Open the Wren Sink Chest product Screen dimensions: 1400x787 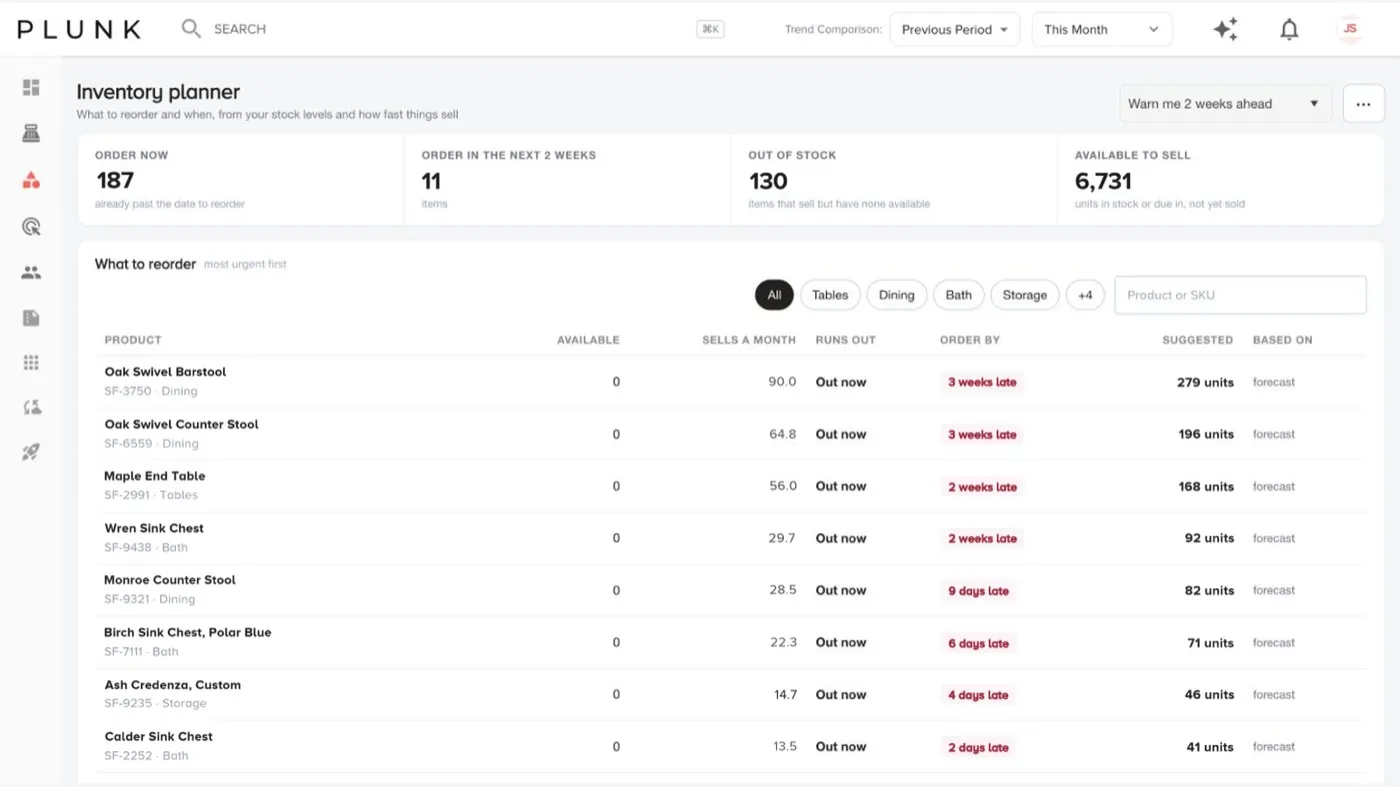[154, 528]
